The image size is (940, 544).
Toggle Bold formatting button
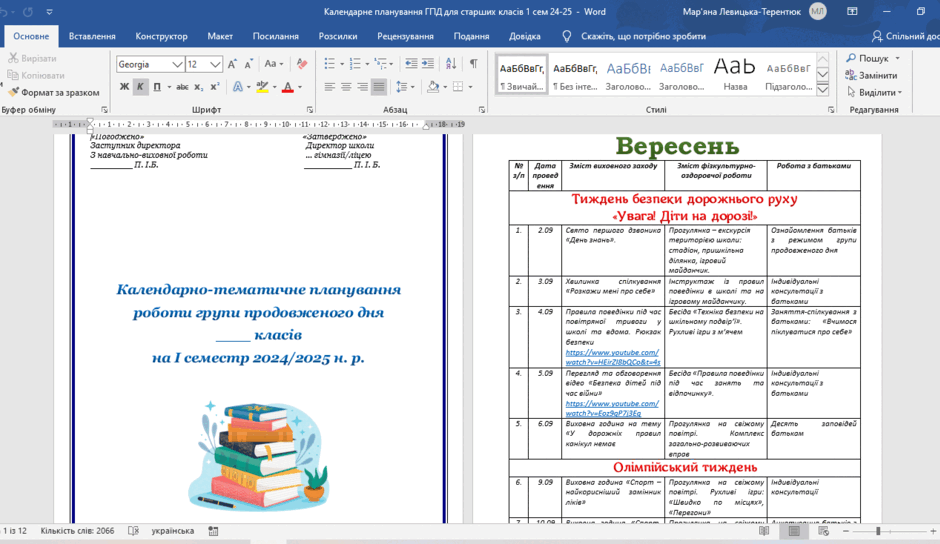(x=124, y=87)
